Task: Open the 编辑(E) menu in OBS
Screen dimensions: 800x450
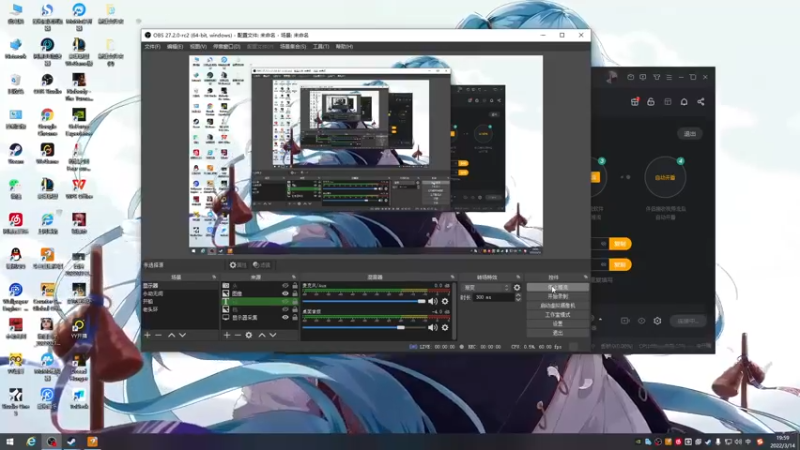Action: click(x=174, y=46)
